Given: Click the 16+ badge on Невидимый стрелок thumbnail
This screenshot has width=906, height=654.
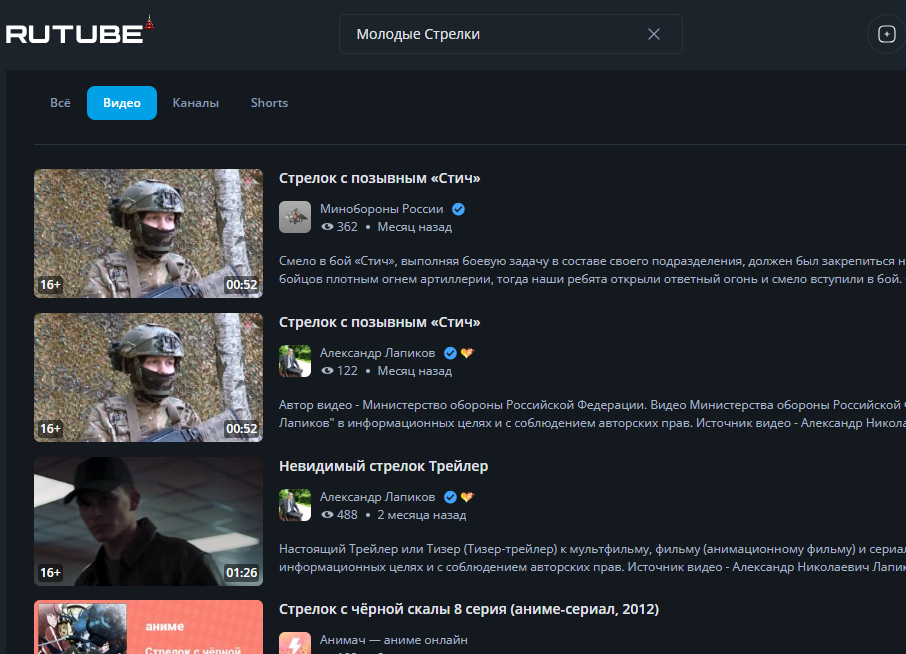Looking at the screenshot, I should pos(50,573).
